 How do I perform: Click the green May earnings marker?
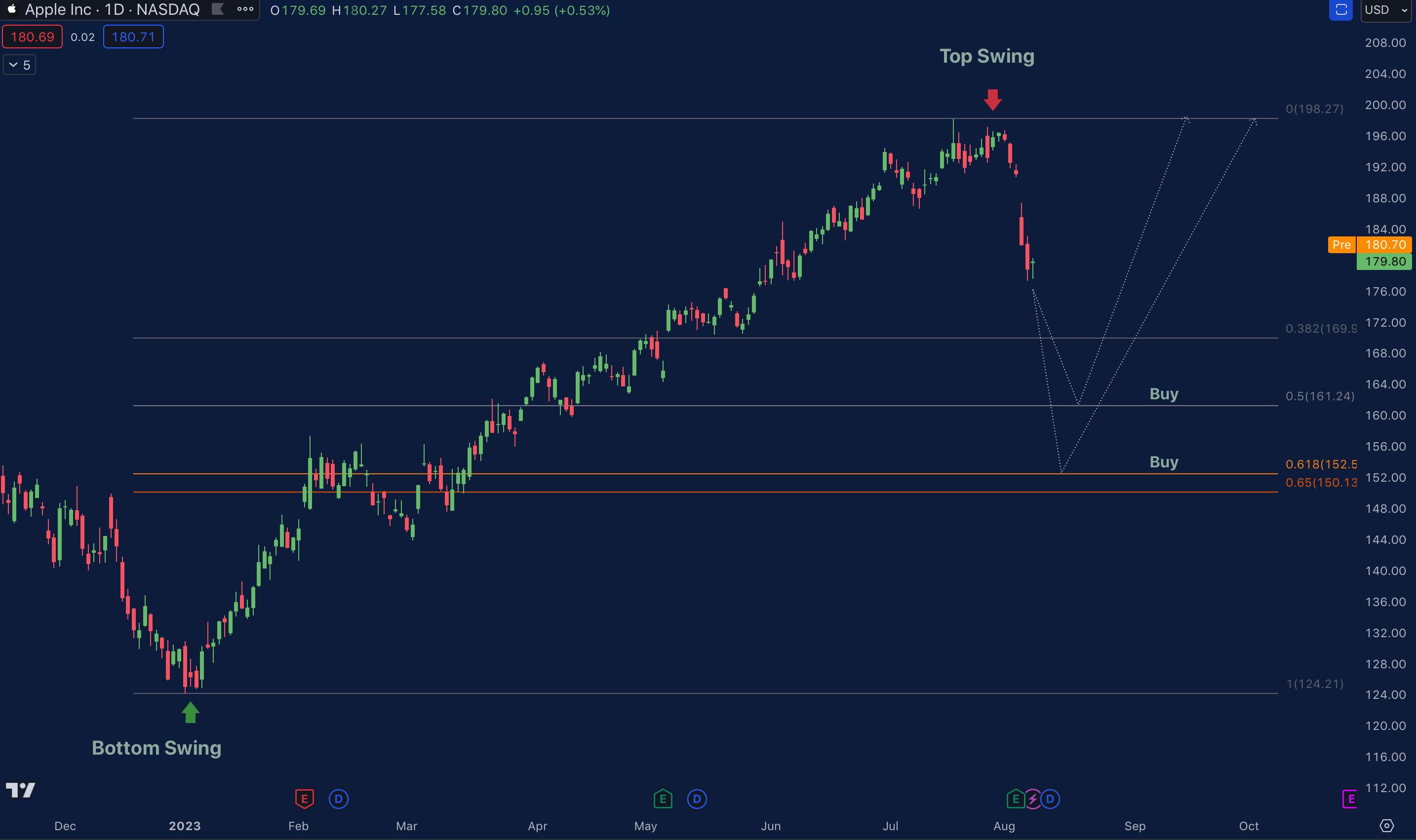pos(663,799)
